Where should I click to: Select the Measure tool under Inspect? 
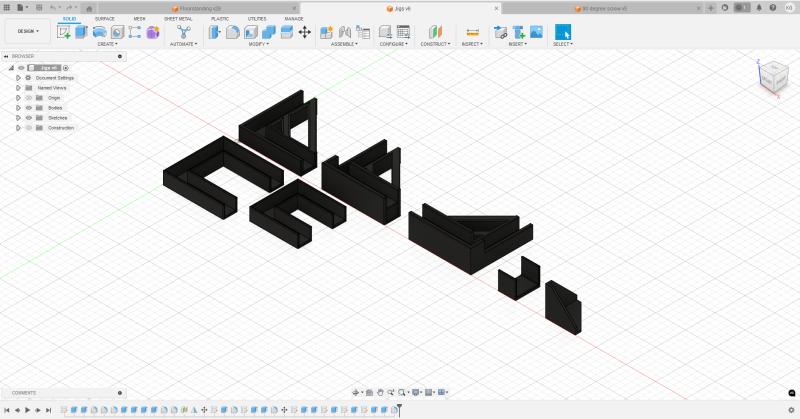472,32
